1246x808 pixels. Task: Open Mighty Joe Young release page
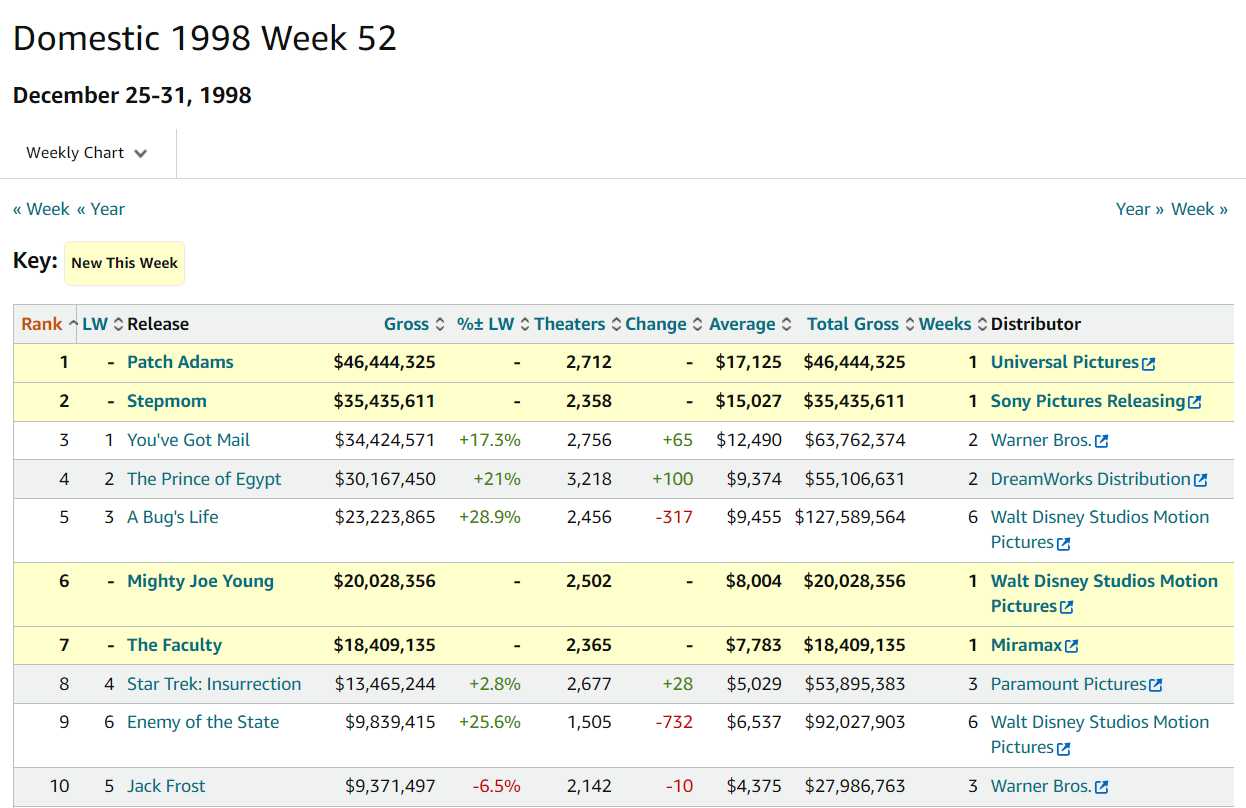pos(200,581)
